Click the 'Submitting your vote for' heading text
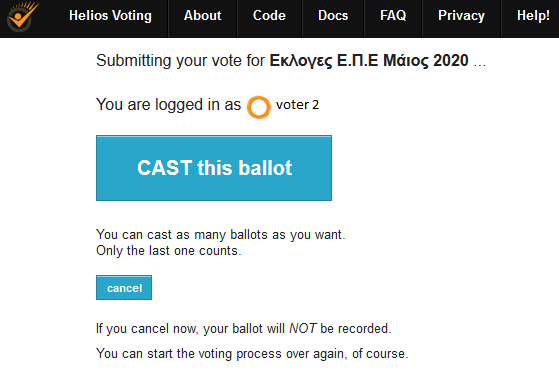This screenshot has height=385, width=559. tap(180, 61)
